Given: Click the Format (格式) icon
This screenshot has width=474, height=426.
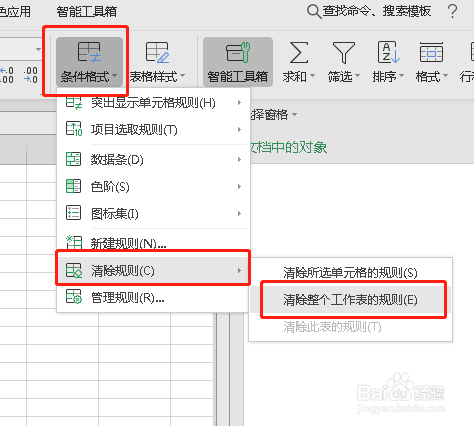Looking at the screenshot, I should [431, 52].
